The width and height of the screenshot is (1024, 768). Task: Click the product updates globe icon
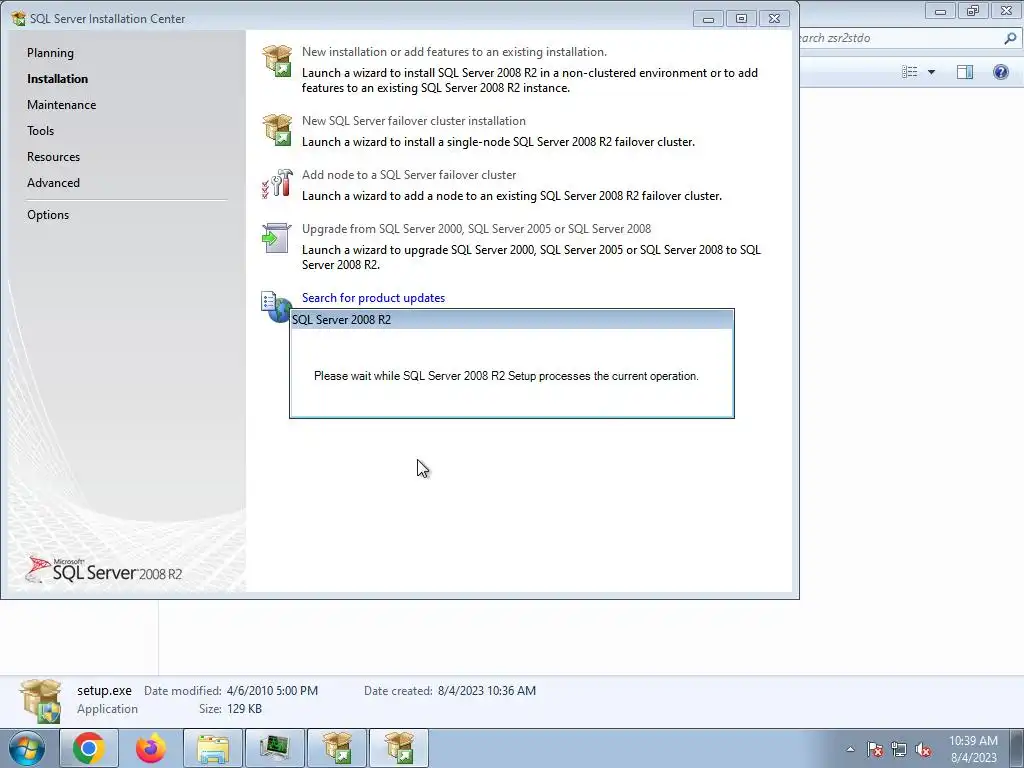tap(276, 306)
